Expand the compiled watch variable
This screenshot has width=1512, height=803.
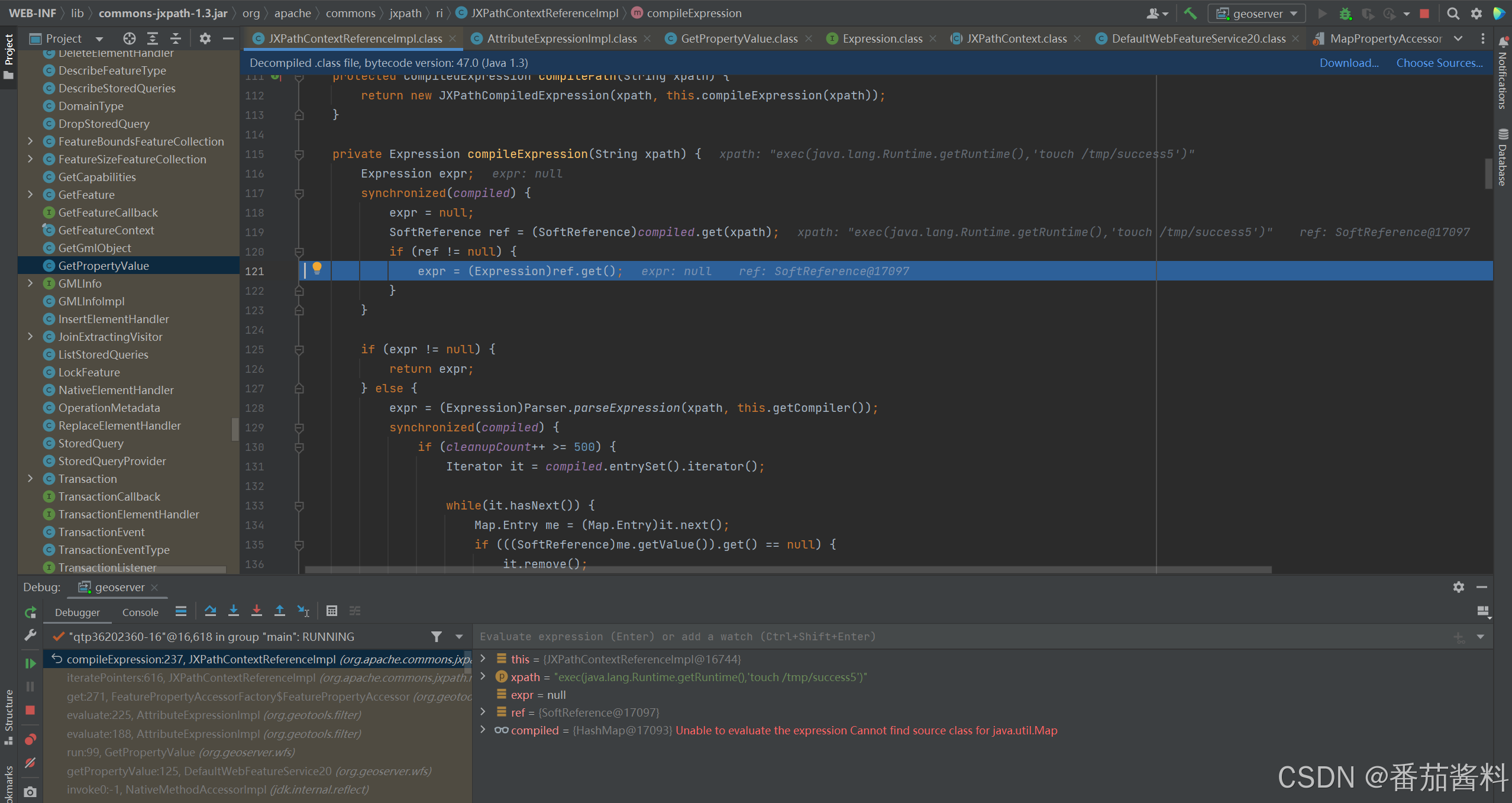click(483, 730)
